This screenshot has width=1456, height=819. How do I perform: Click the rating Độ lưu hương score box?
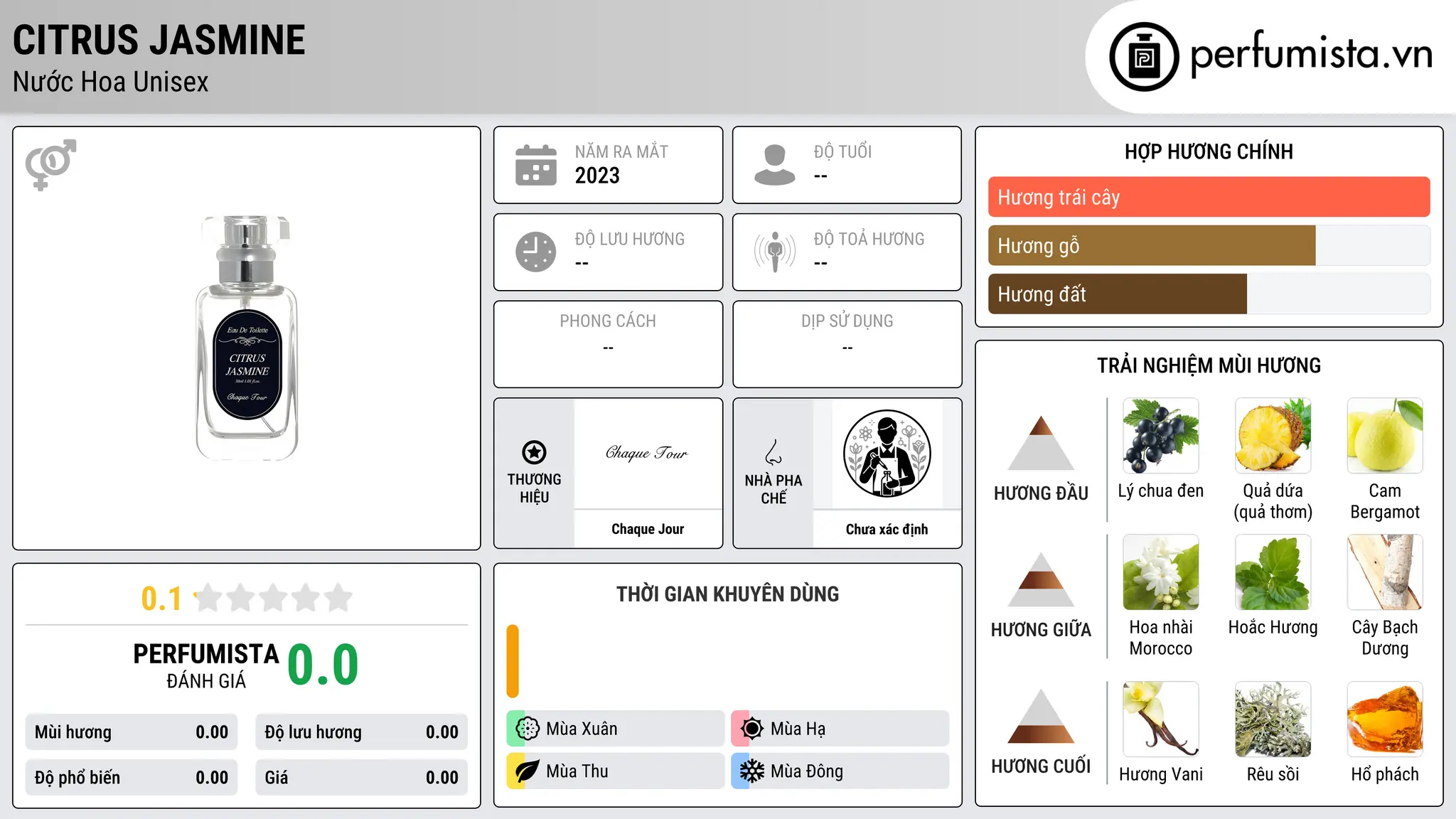point(361,732)
